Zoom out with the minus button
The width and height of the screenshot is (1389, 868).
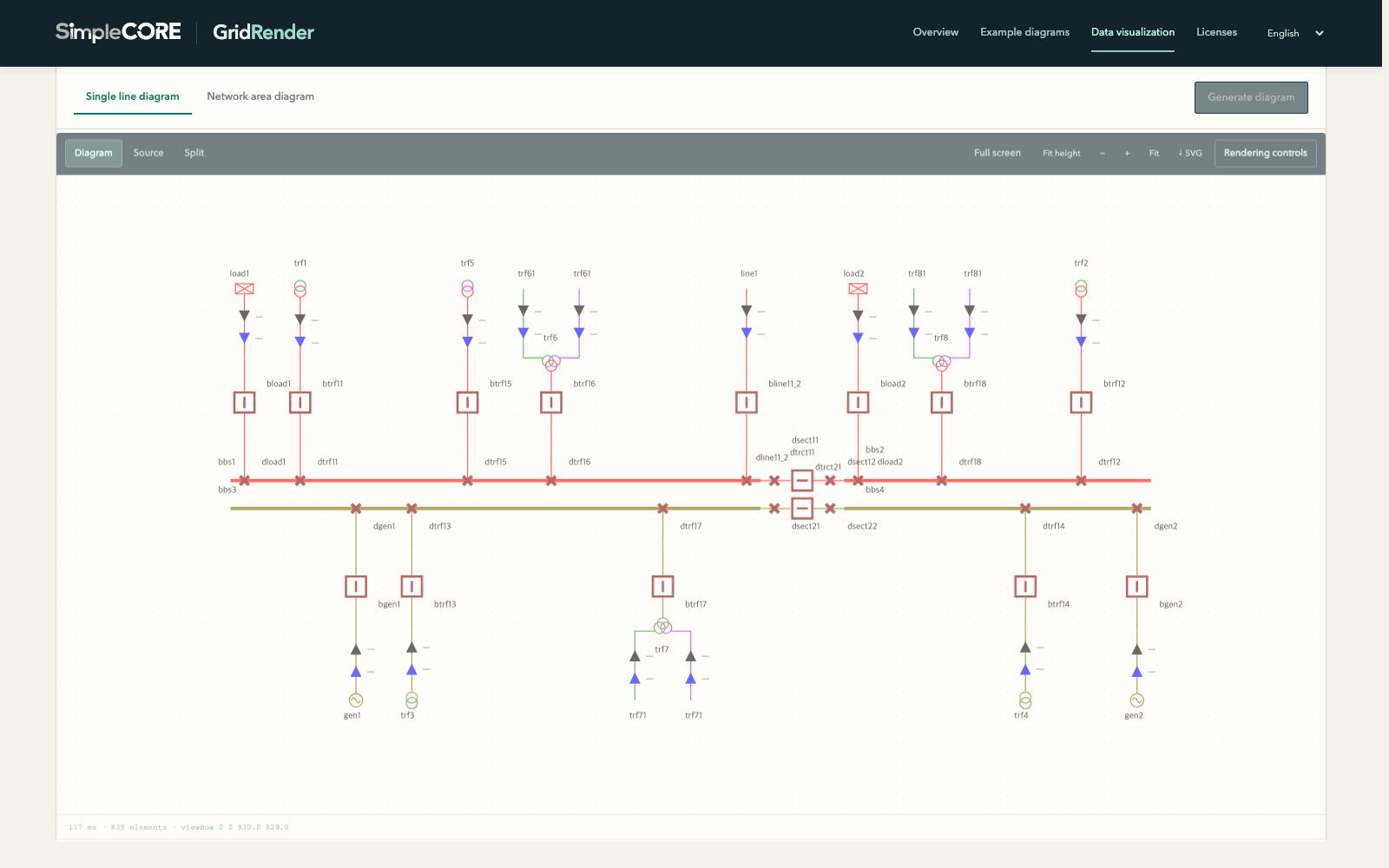1103,154
